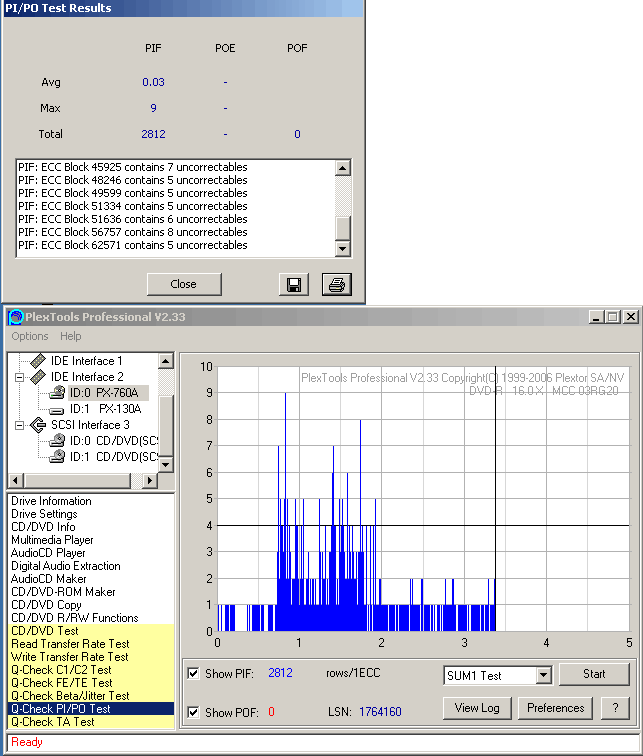Collapse the SCSI Interface 3 tree node
The image size is (643, 756).
19,425
